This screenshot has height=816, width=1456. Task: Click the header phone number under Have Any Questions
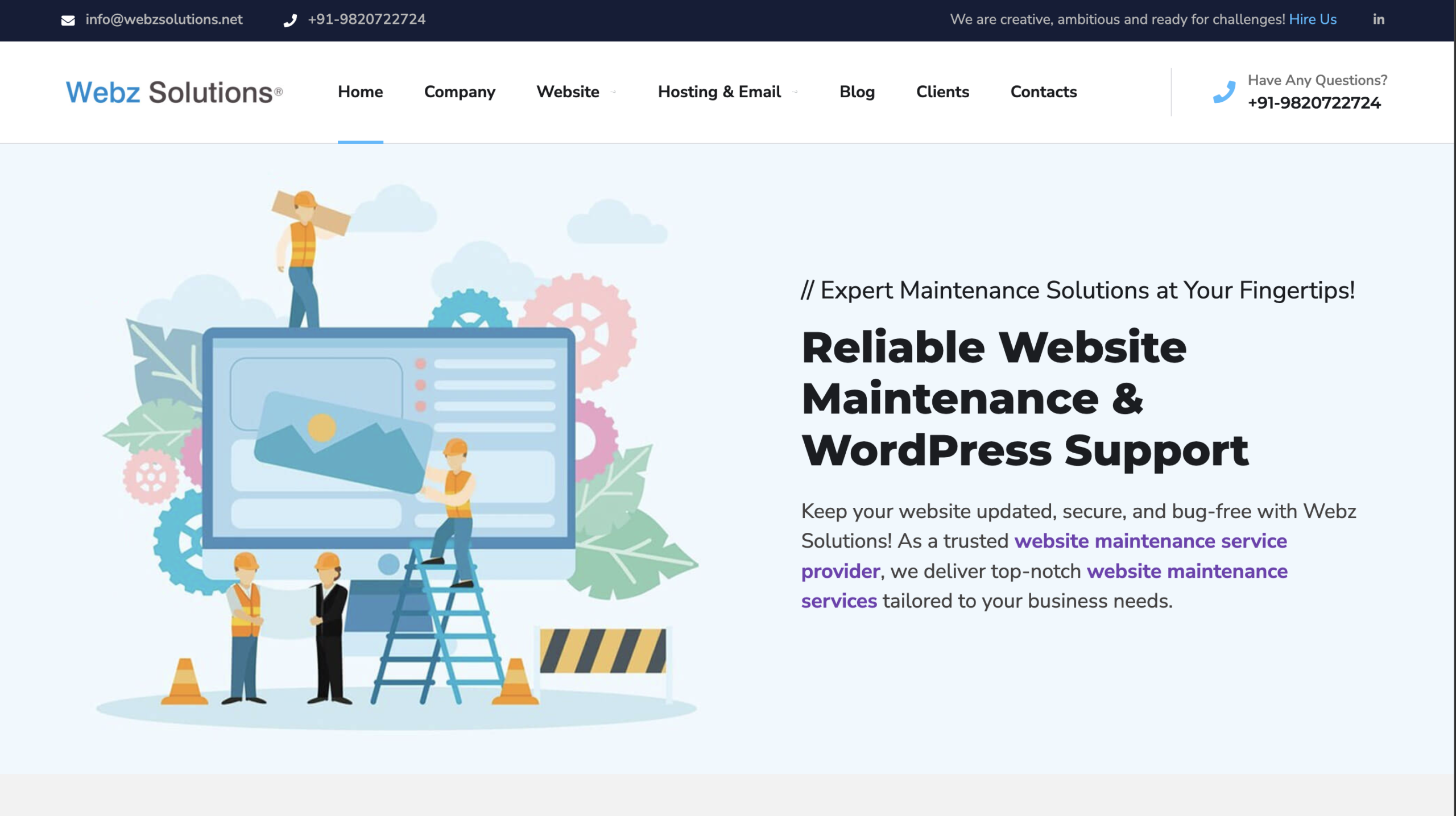point(1314,103)
